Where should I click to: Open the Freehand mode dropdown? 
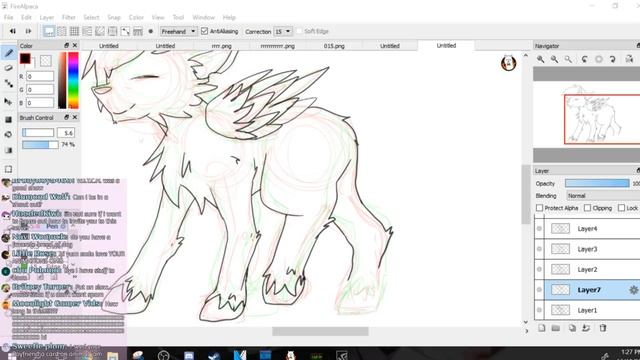tap(178, 31)
